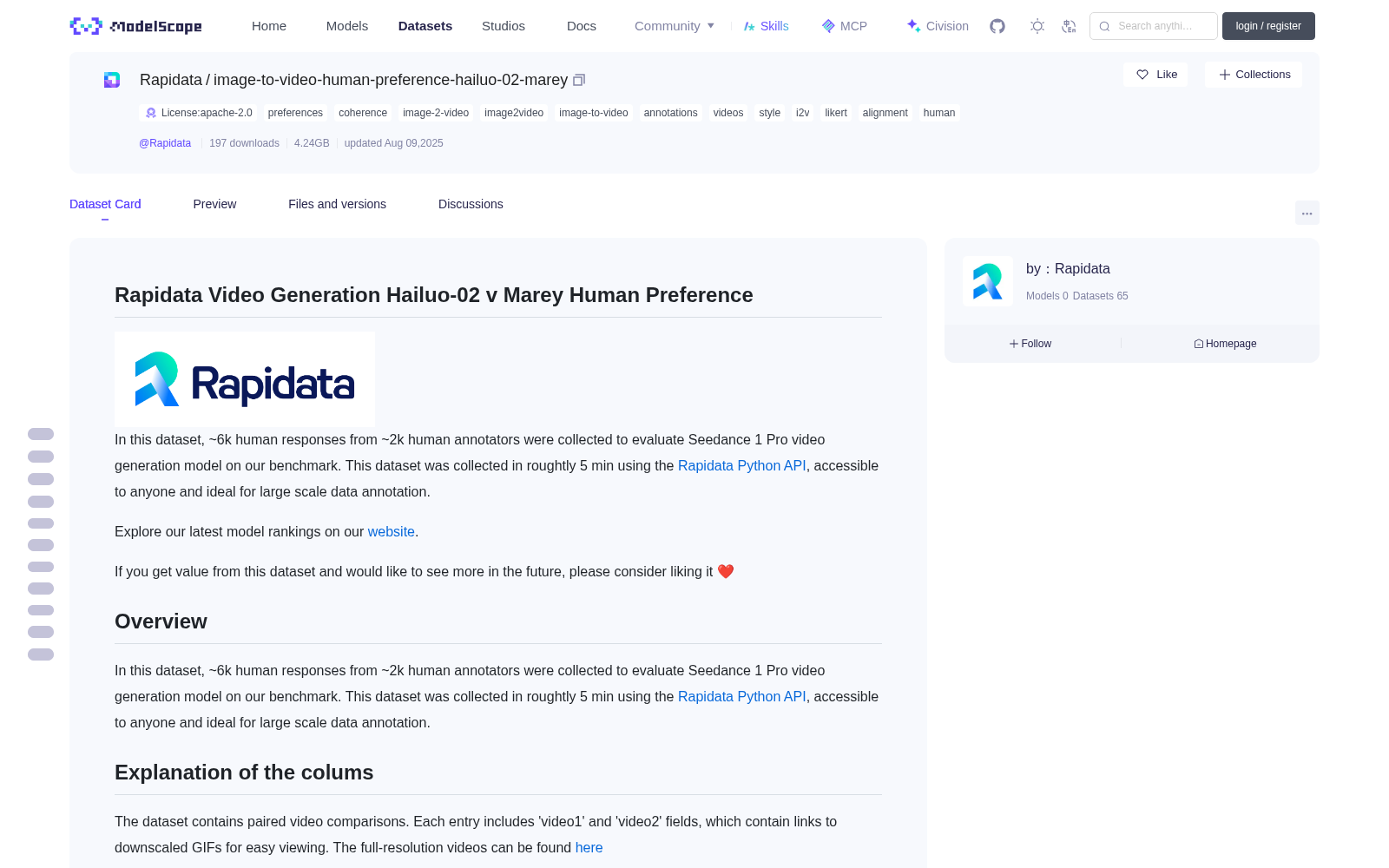
Task: Expand the Community dropdown menu
Action: pos(675,26)
